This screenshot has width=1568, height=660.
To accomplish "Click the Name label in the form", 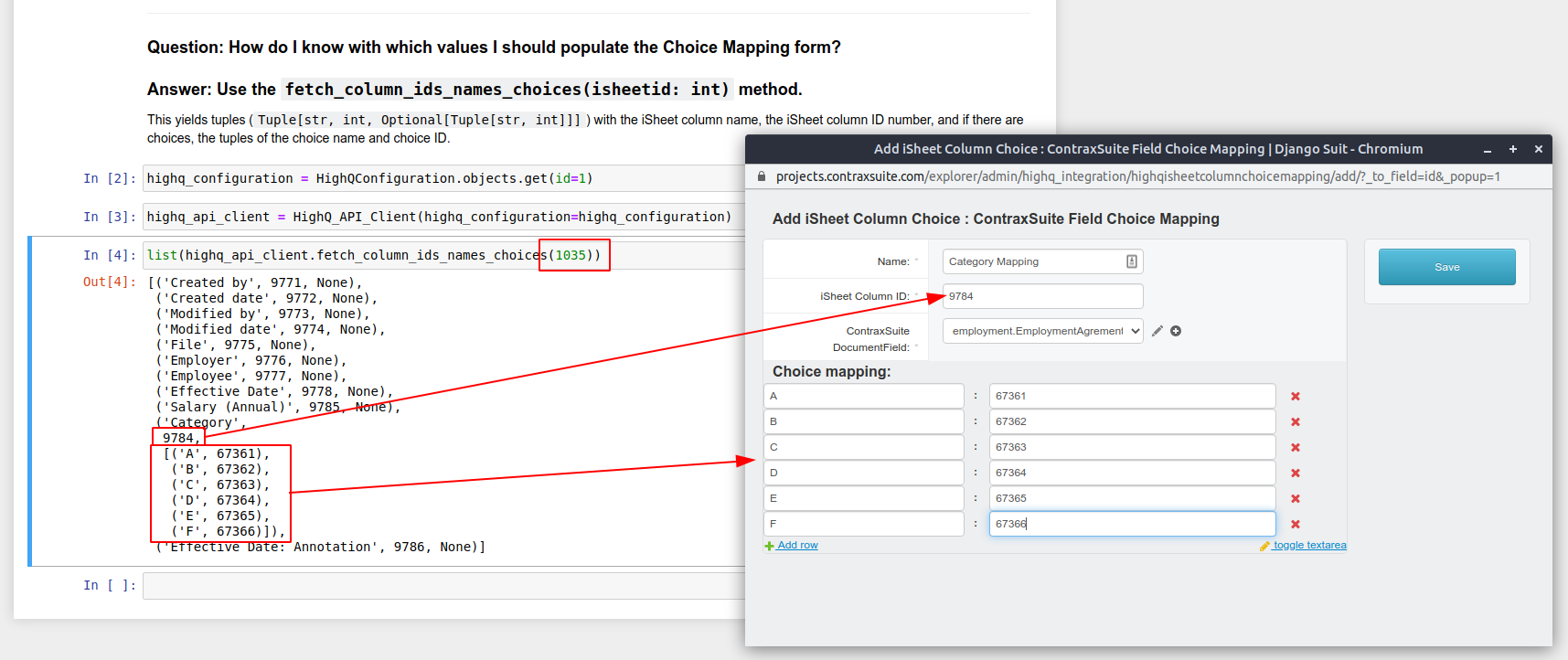I will click(x=893, y=261).
